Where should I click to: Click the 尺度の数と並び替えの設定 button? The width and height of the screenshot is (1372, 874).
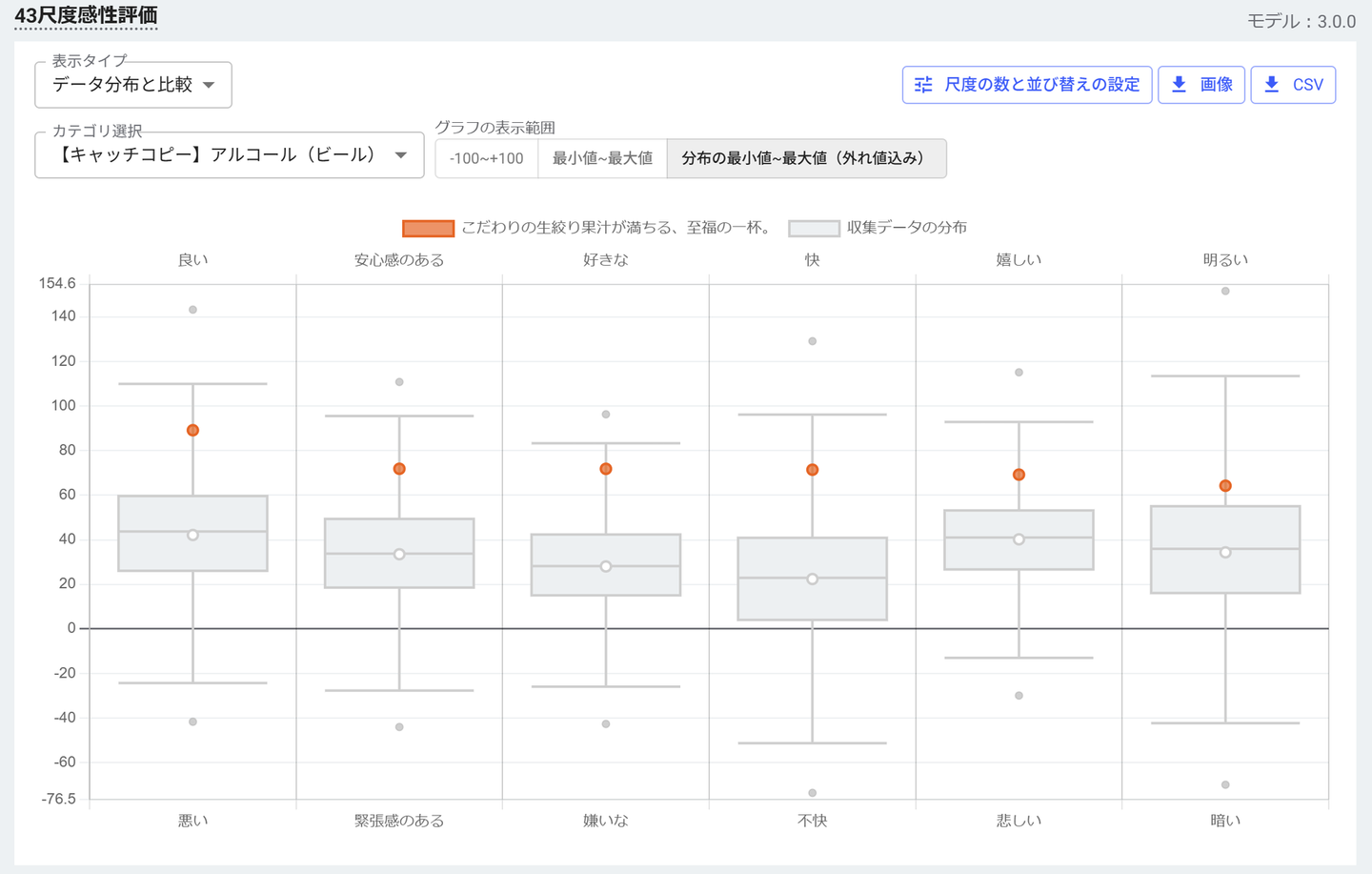(x=1027, y=85)
